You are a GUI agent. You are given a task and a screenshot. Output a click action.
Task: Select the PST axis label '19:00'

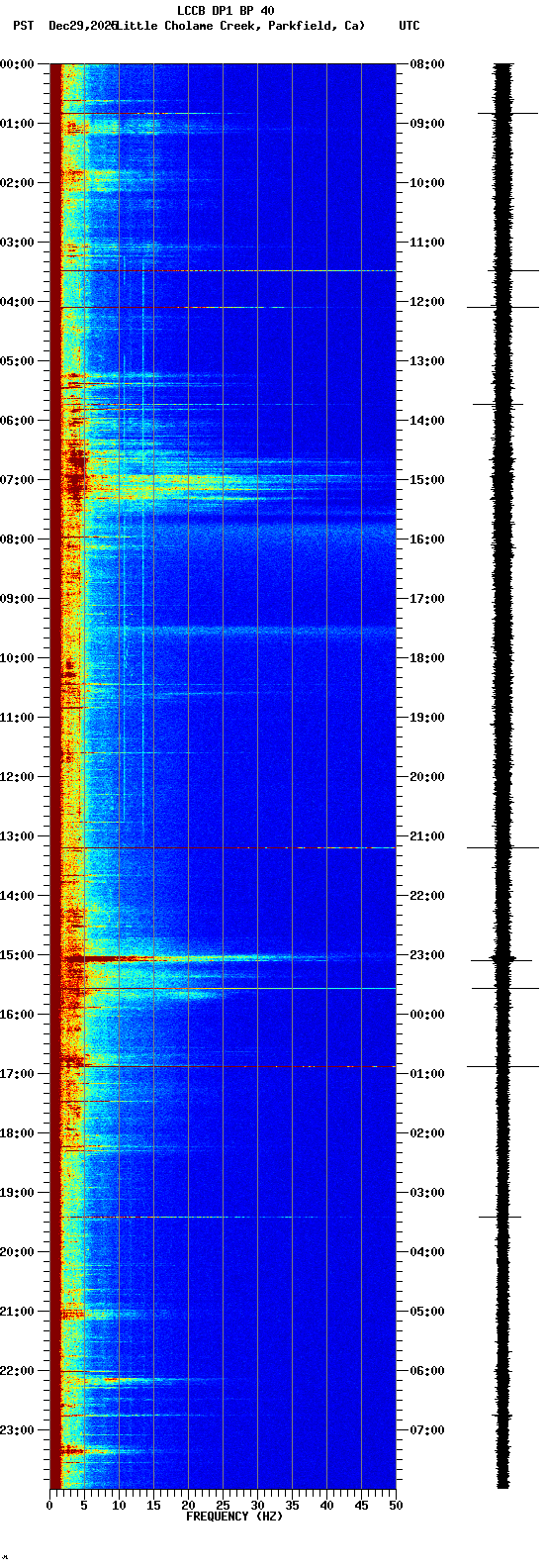click(17, 1193)
